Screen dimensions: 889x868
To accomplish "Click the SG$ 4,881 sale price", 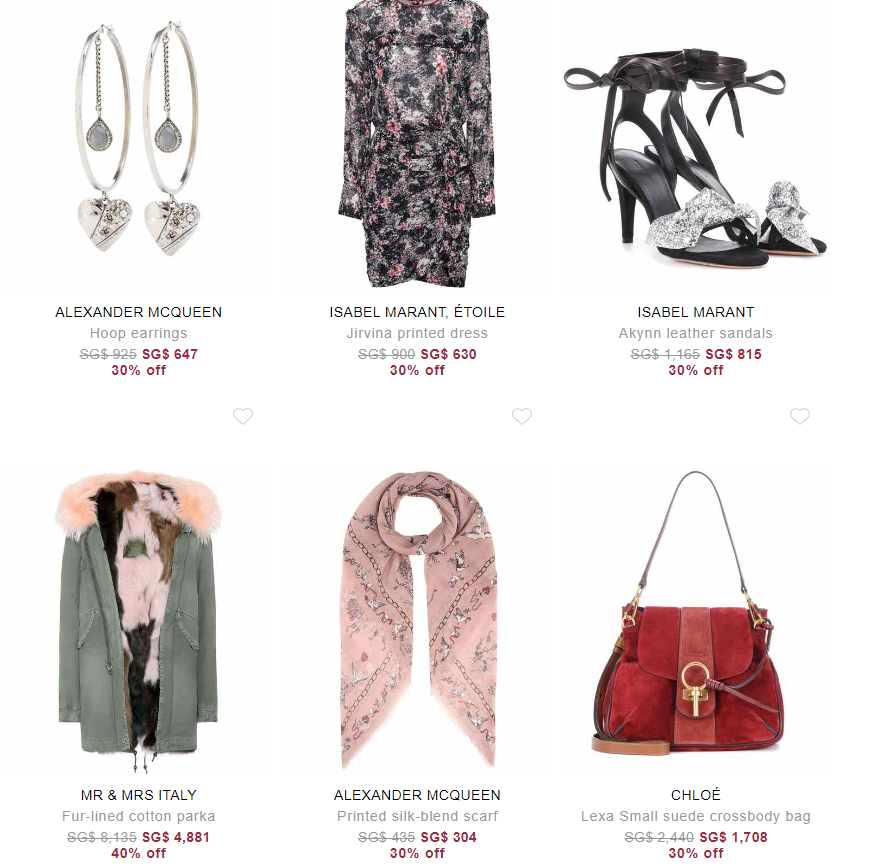I will tap(176, 837).
